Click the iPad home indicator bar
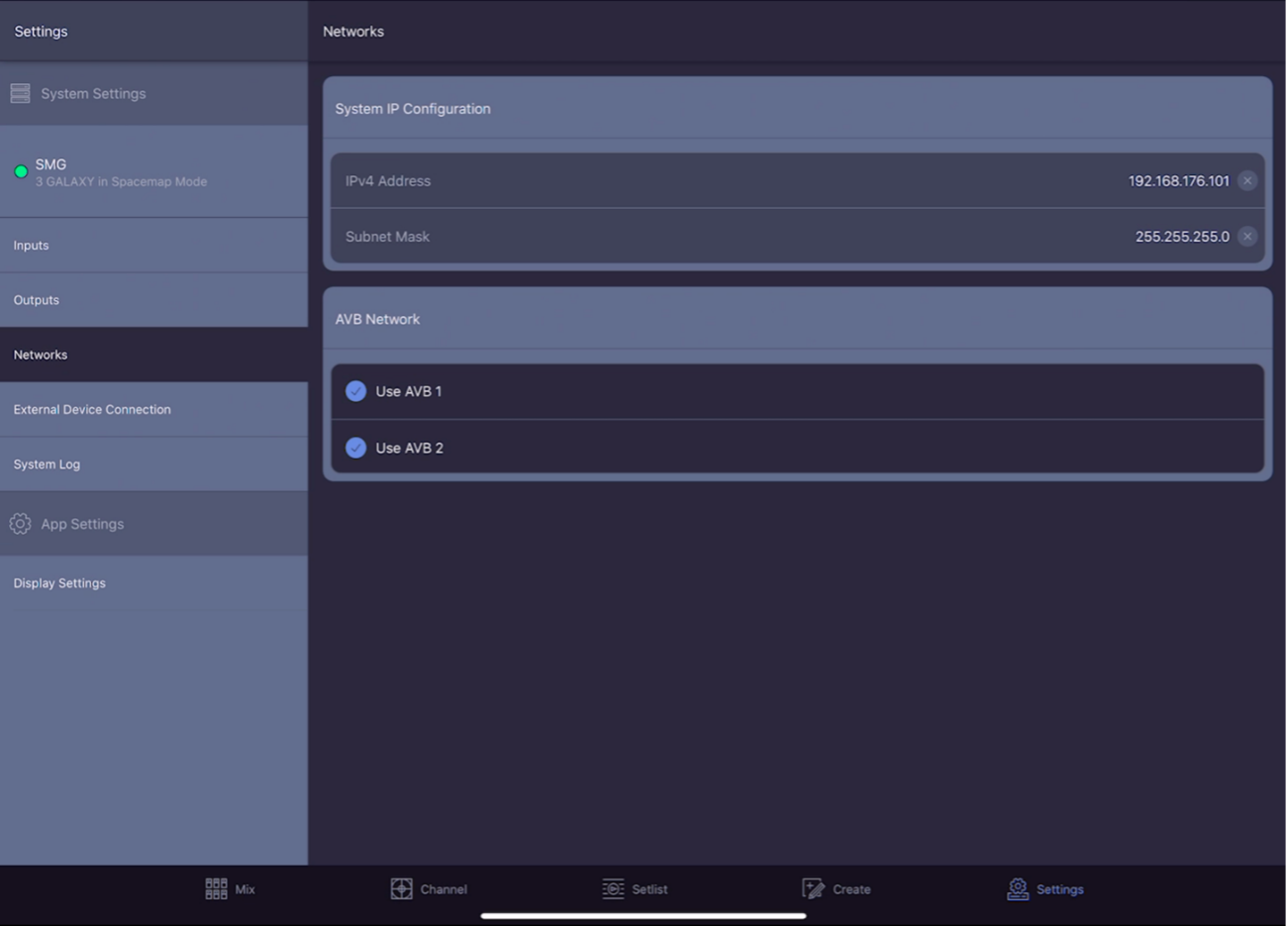The height and width of the screenshot is (926, 1288). pos(644,916)
